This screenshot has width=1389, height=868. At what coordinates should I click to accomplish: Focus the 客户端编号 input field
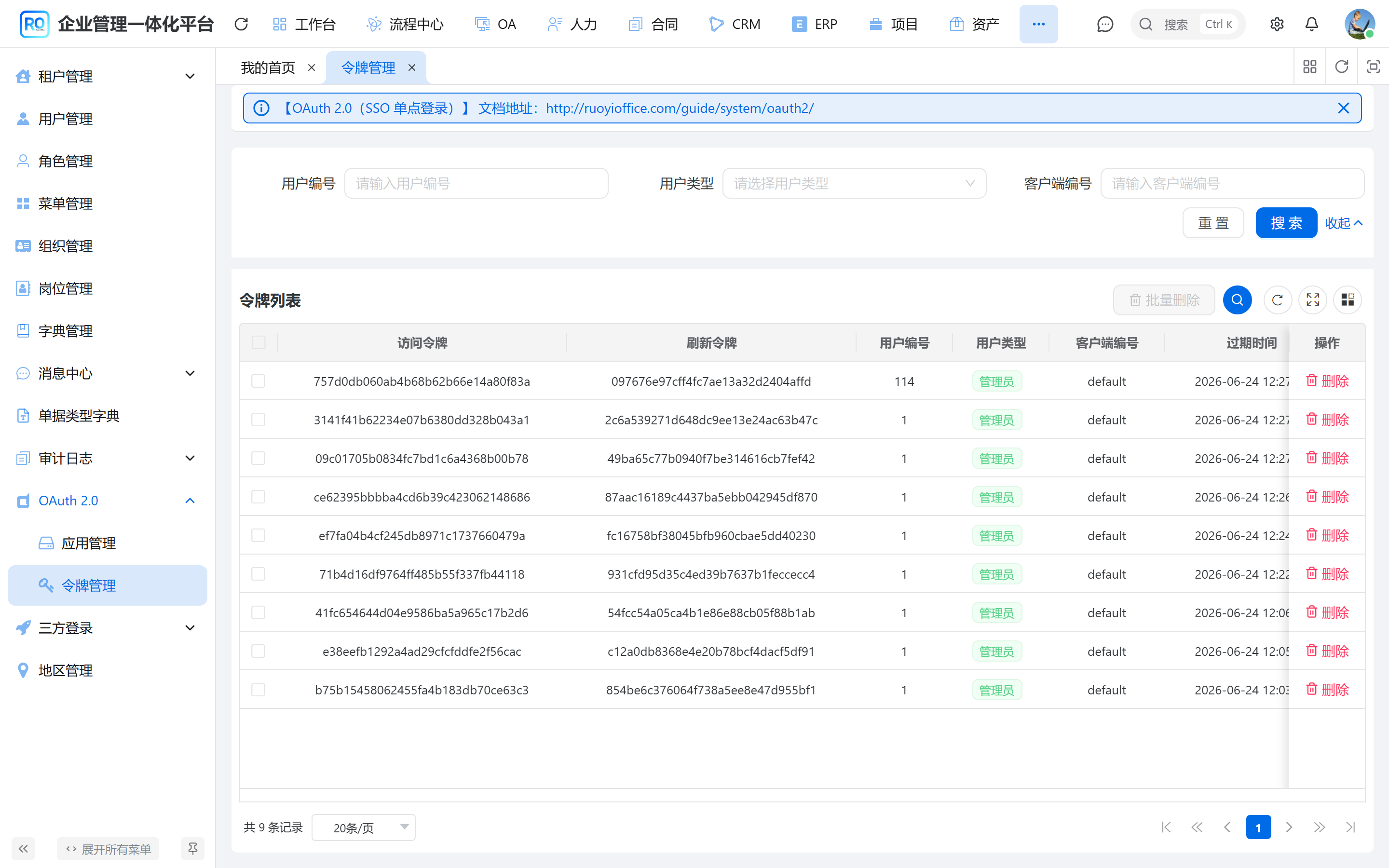(1232, 183)
